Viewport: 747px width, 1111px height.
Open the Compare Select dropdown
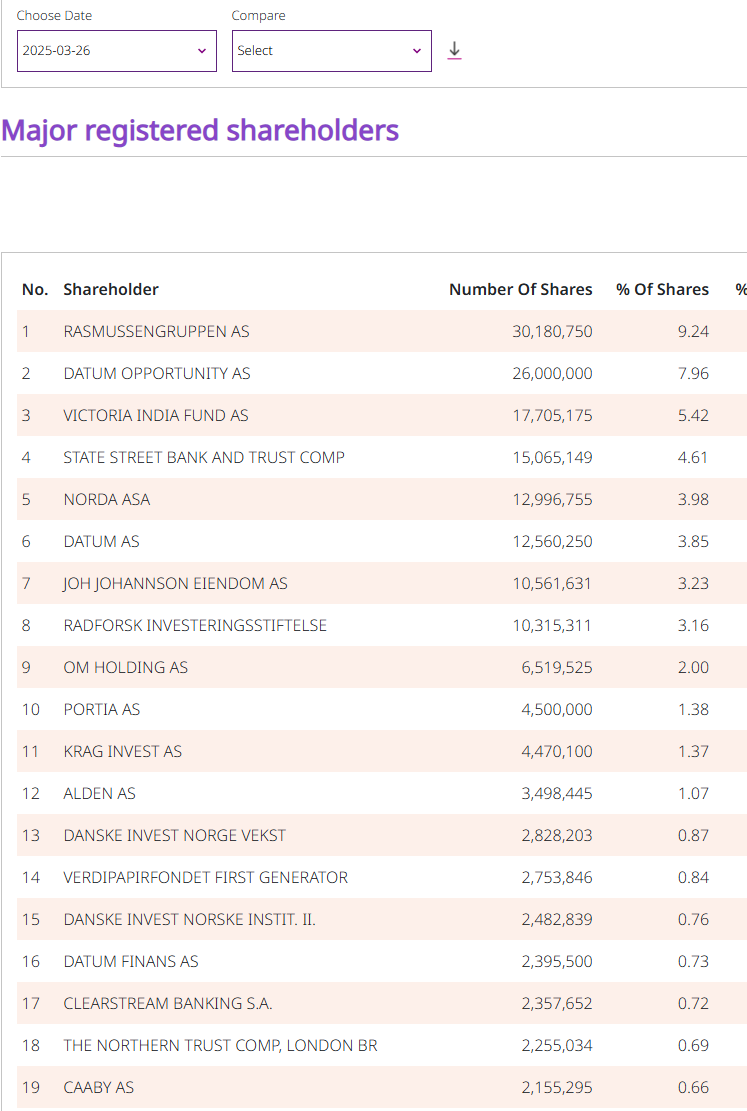[332, 51]
